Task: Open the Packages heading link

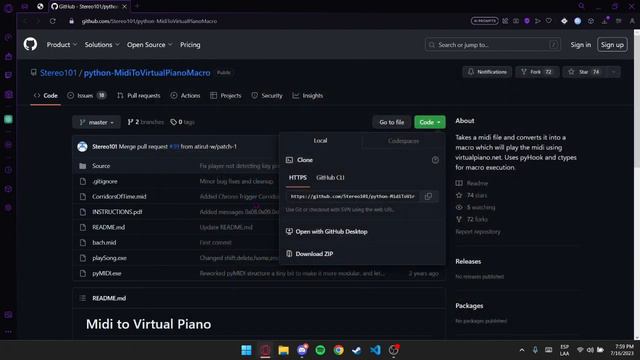Action: [x=469, y=306]
